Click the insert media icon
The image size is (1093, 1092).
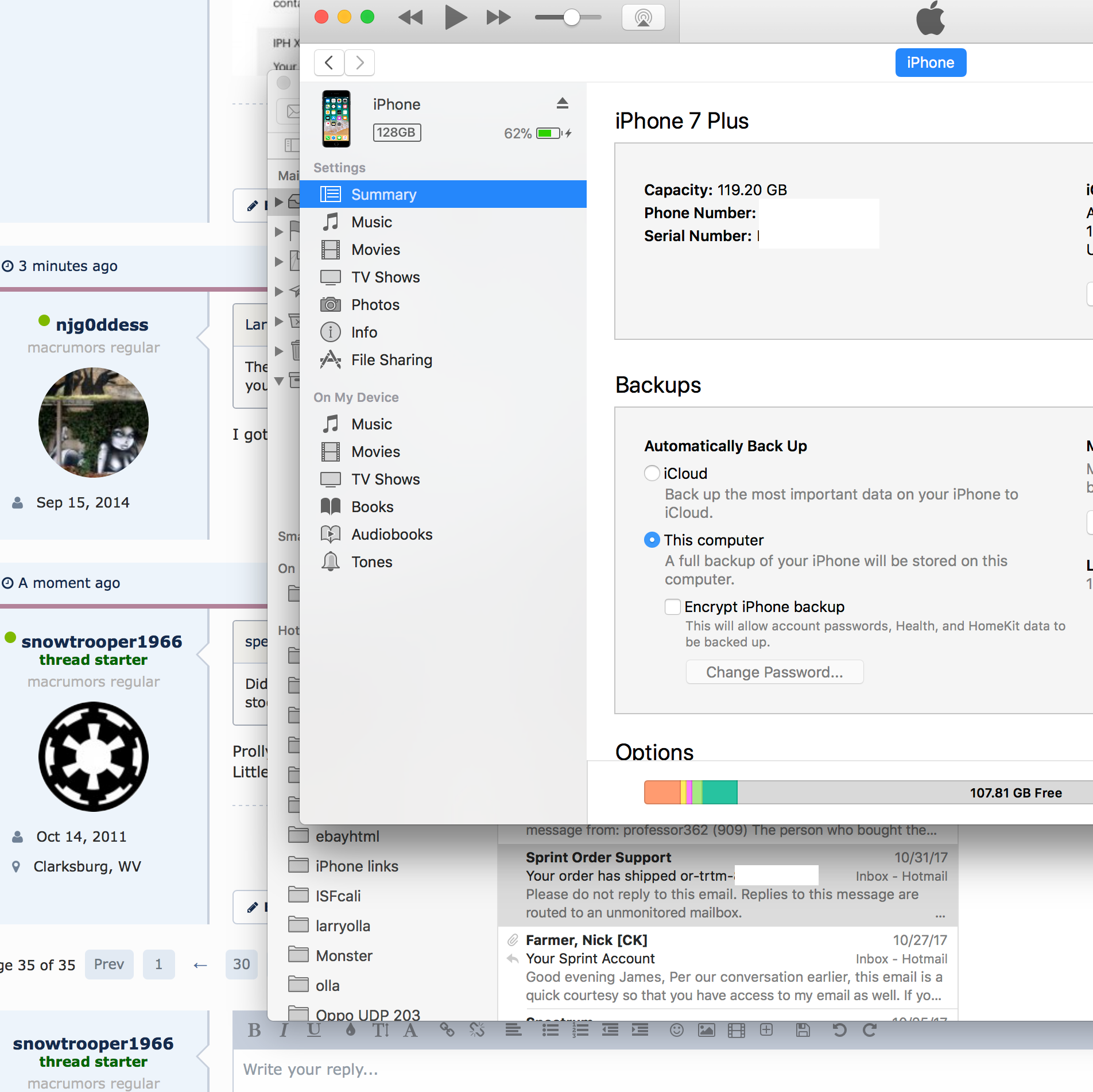click(x=737, y=1031)
